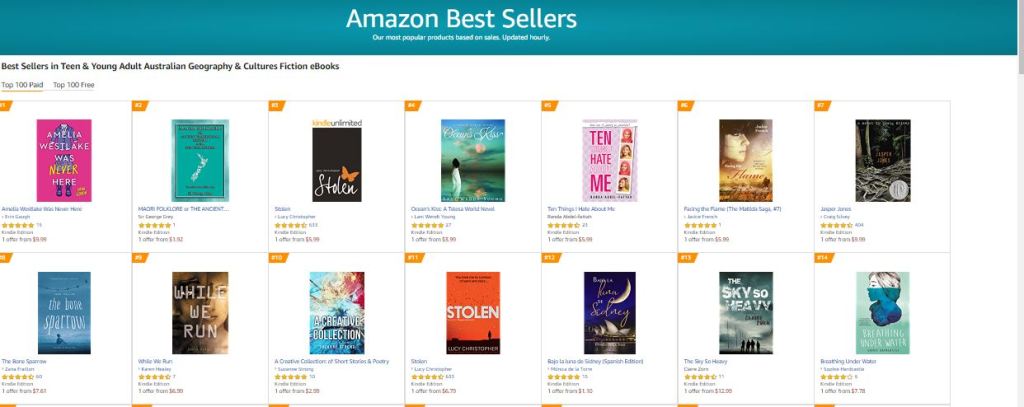Open the Ten Things I Hate About Me cover
The height and width of the screenshot is (407, 1024).
point(609,161)
